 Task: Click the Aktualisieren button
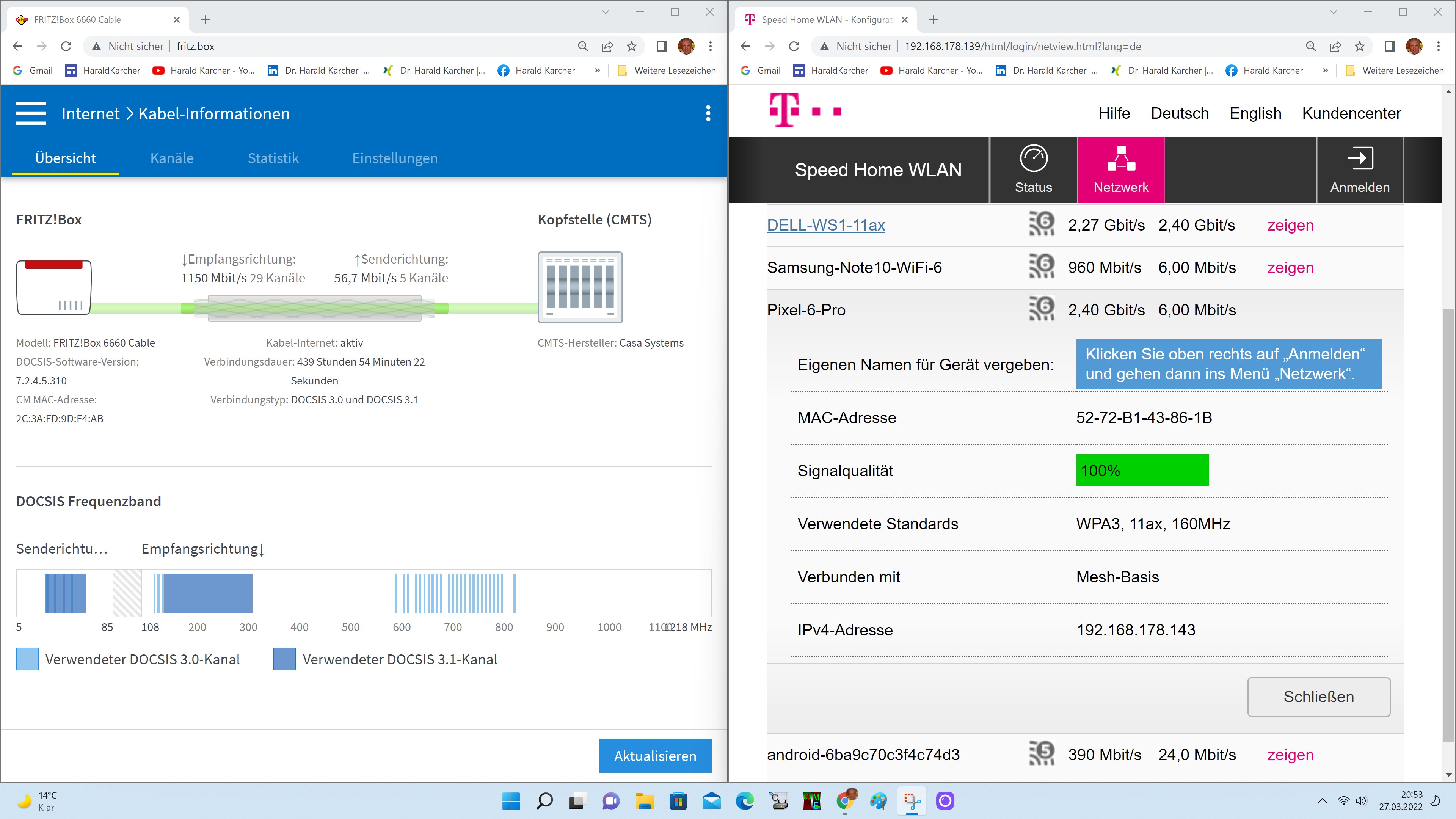[x=655, y=756]
